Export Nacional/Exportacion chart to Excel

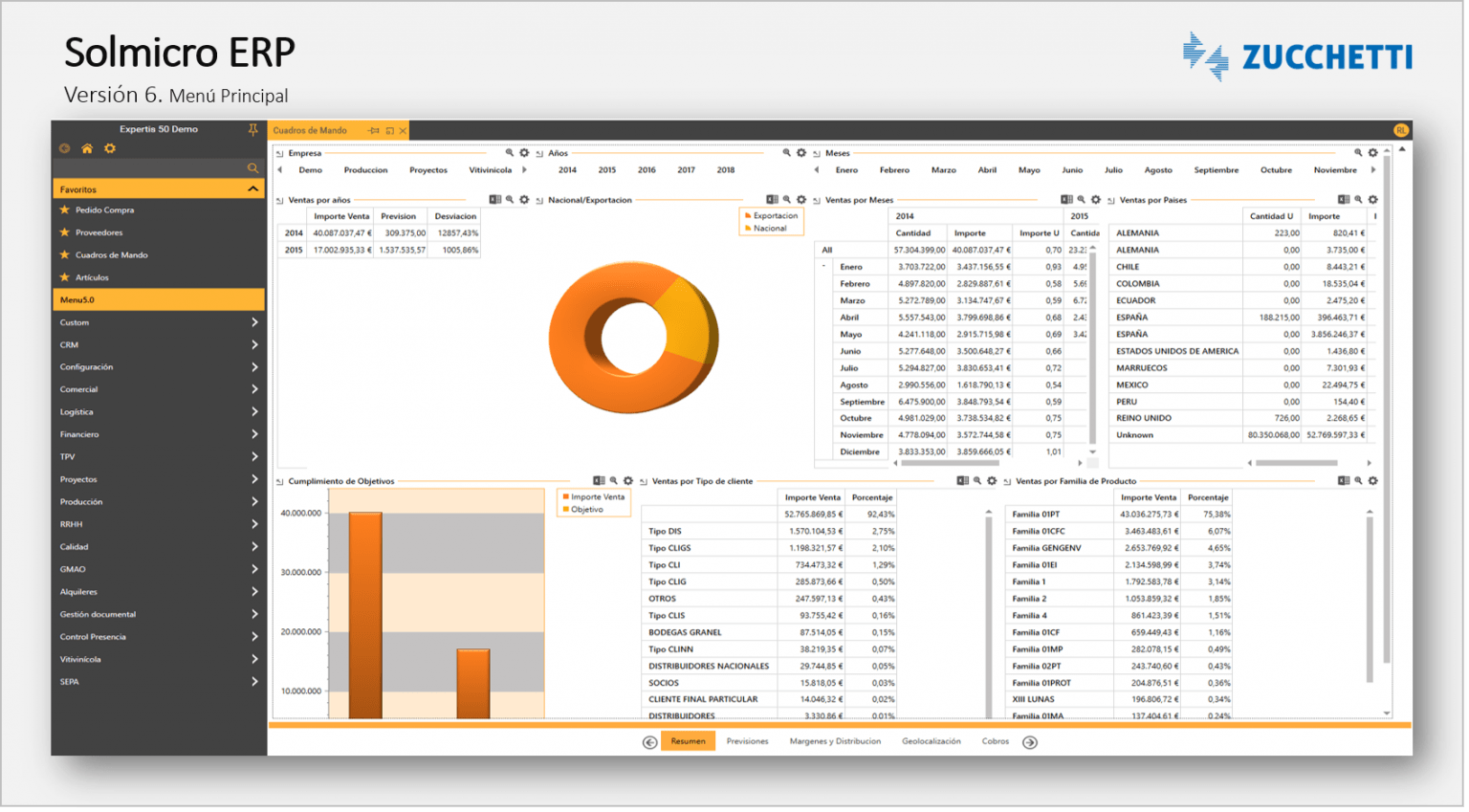click(x=773, y=201)
